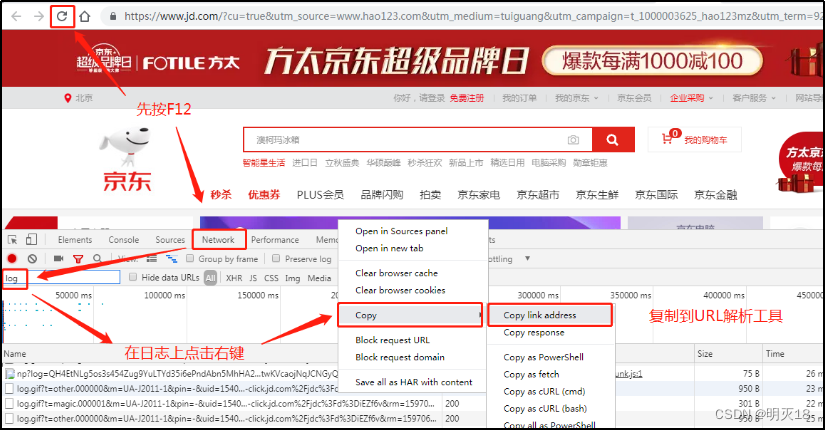The width and height of the screenshot is (825, 430).
Task: Click the padlock icon in address bar
Action: point(113,16)
